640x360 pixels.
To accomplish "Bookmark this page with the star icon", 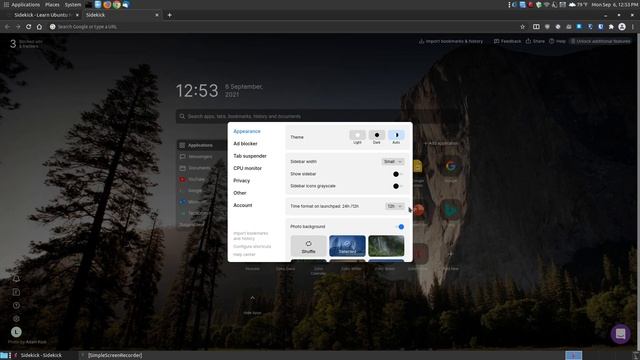I will pos(522,27).
